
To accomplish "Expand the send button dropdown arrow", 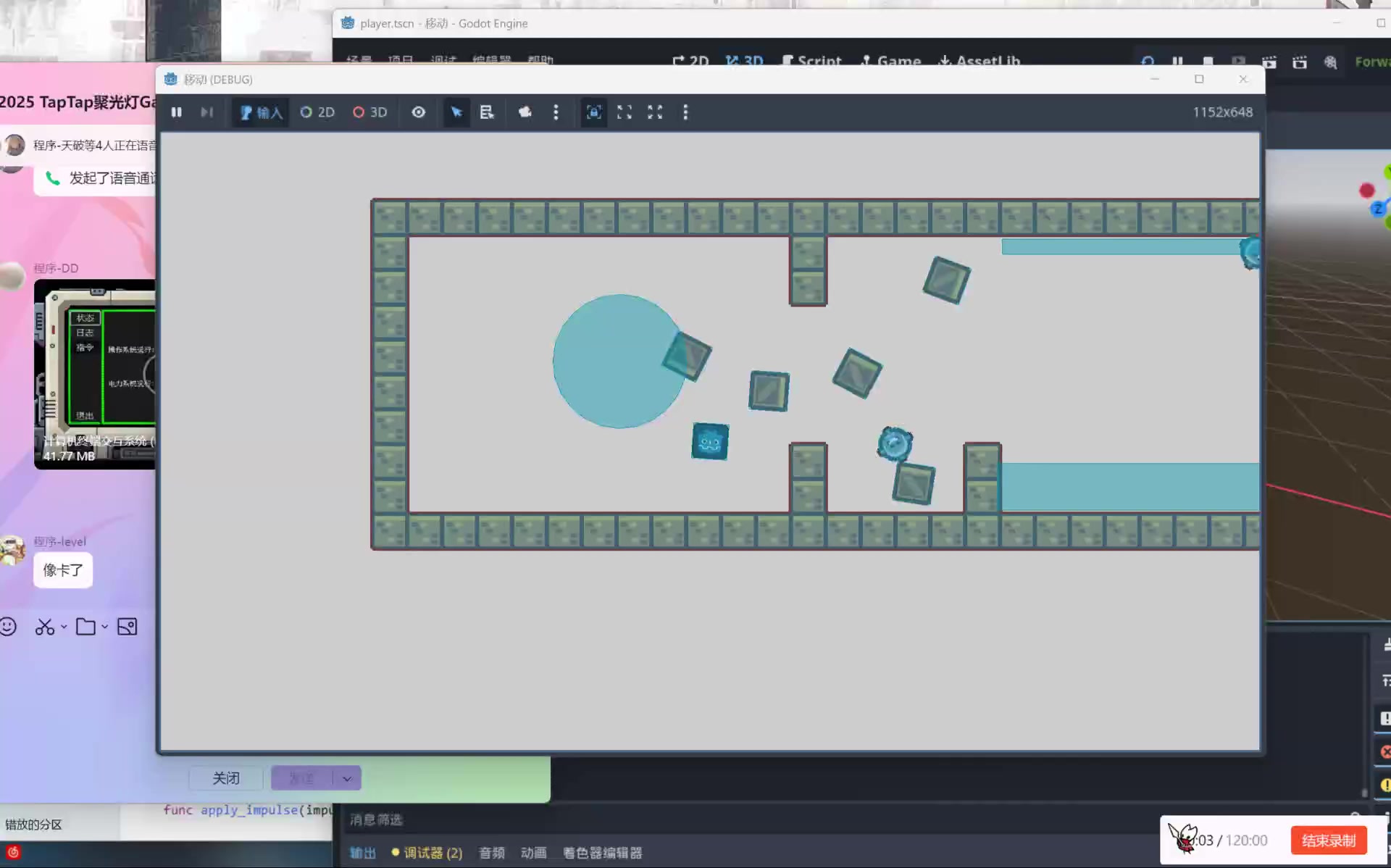I will click(x=347, y=779).
